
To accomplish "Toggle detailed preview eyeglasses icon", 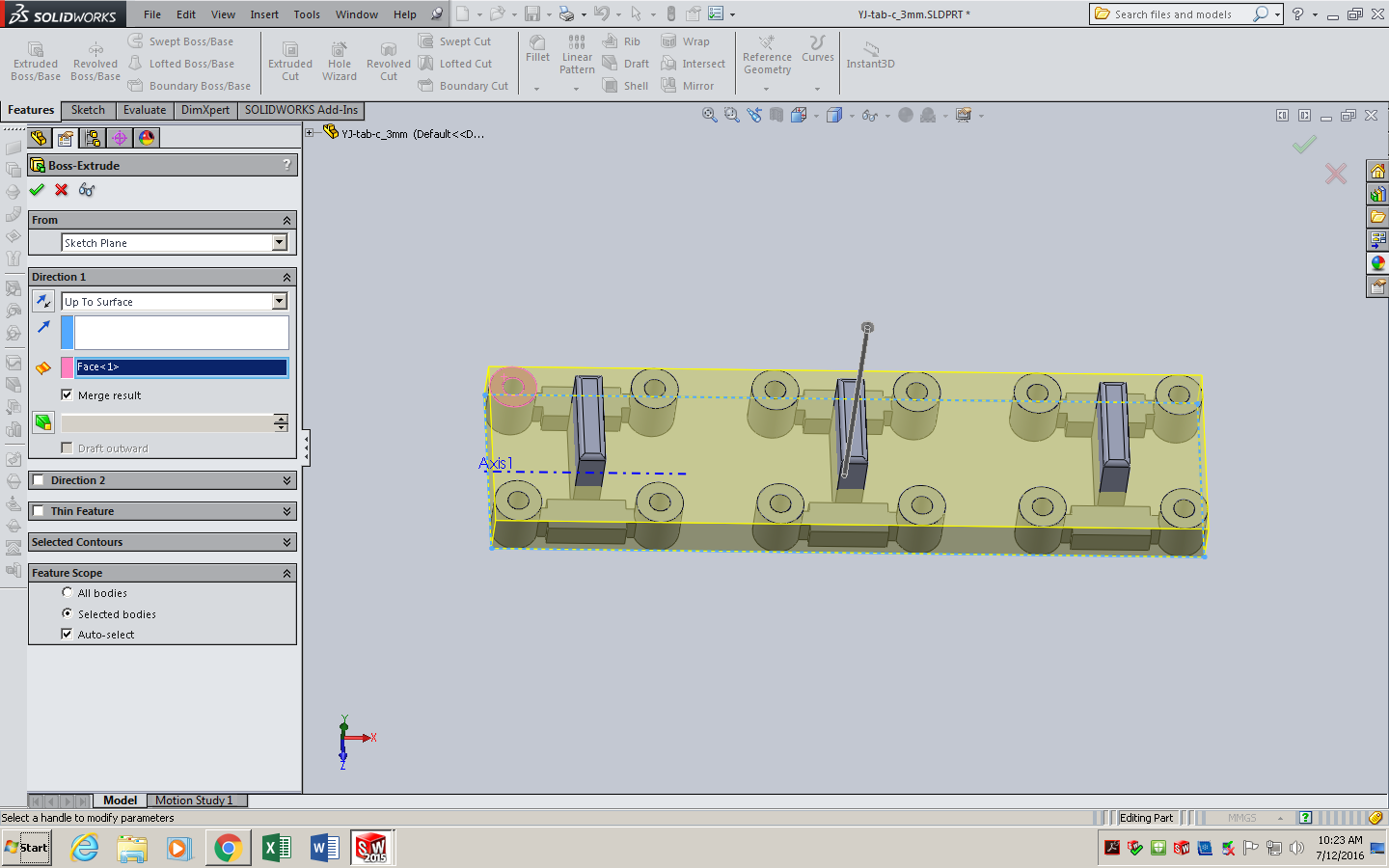I will pyautogui.click(x=87, y=190).
